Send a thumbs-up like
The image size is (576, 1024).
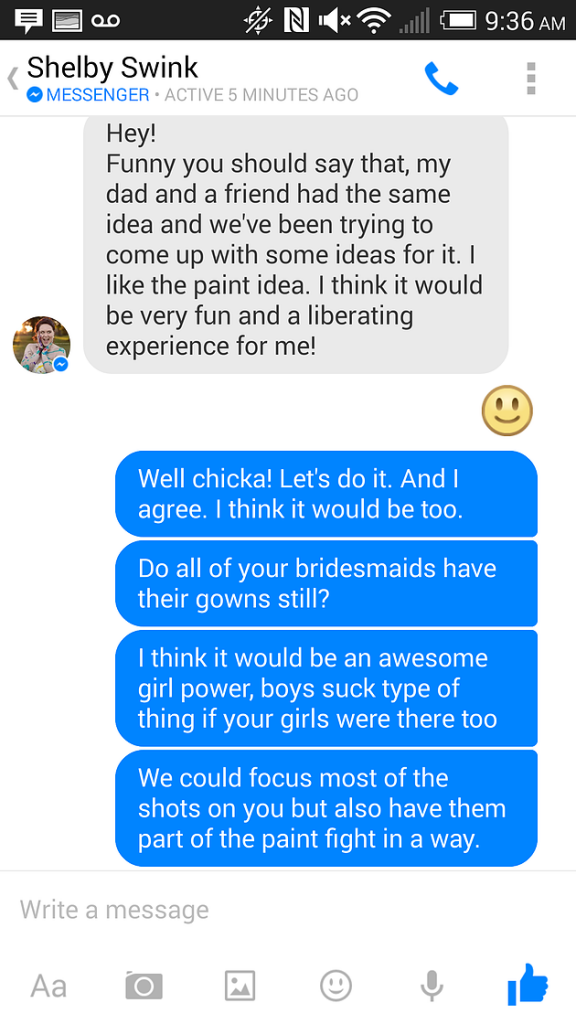click(x=528, y=984)
